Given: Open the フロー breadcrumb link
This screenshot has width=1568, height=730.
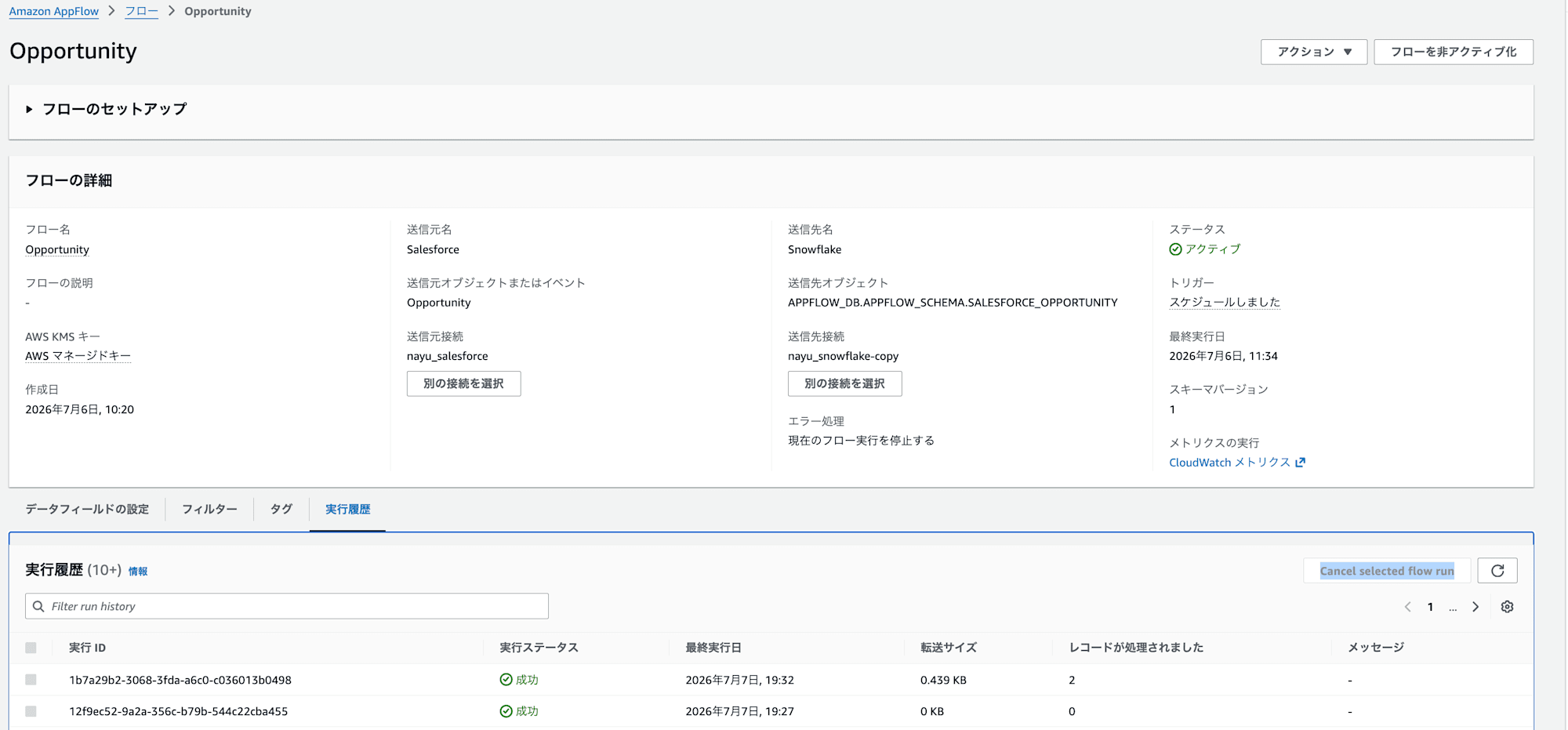Looking at the screenshot, I should click(141, 11).
